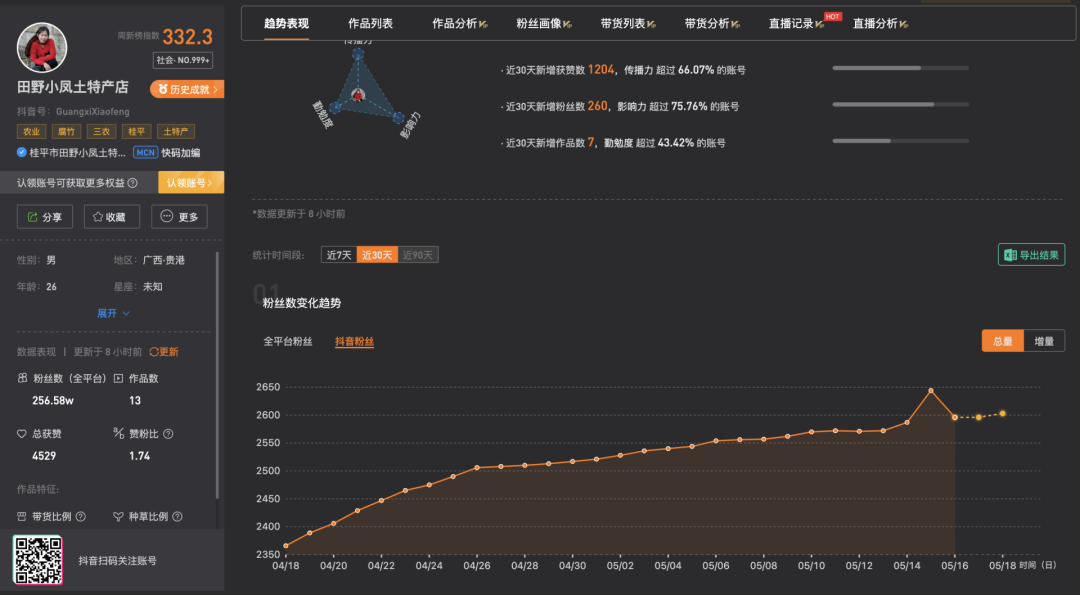1080x595 pixels.
Task: Open the 作品列表 tab
Action: pyautogui.click(x=370, y=23)
